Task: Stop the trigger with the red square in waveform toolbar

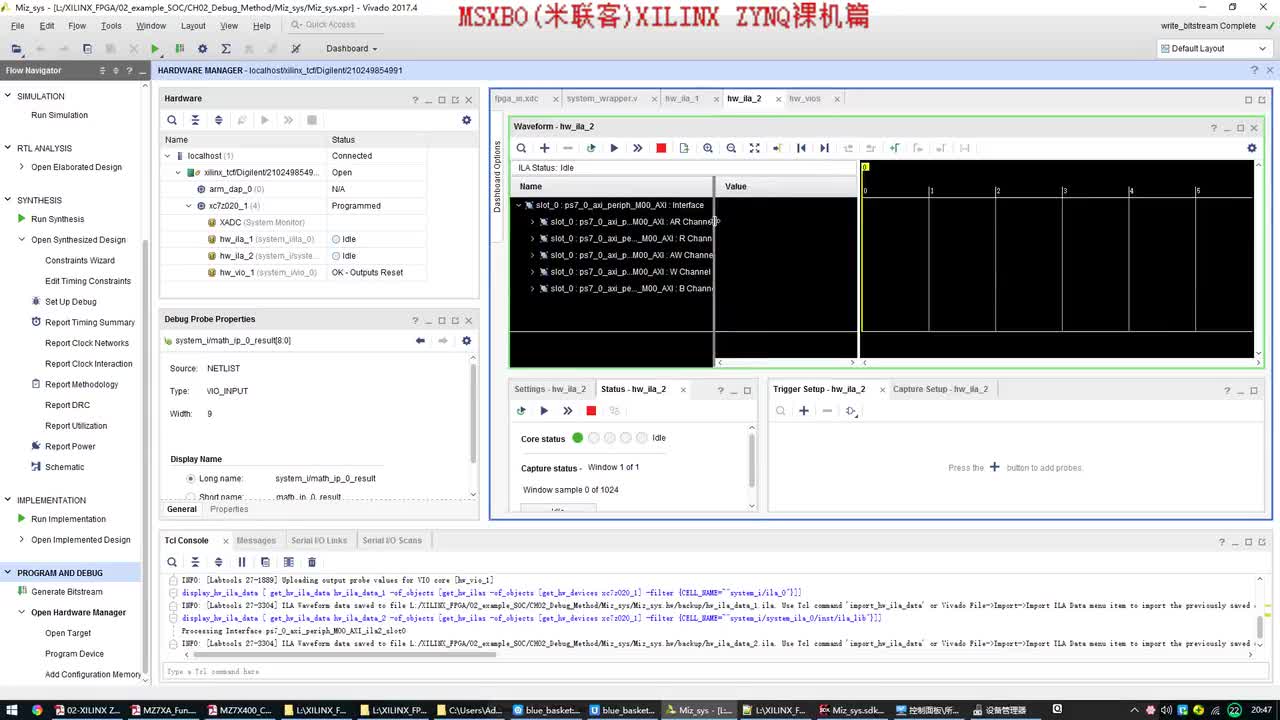Action: (x=661, y=148)
